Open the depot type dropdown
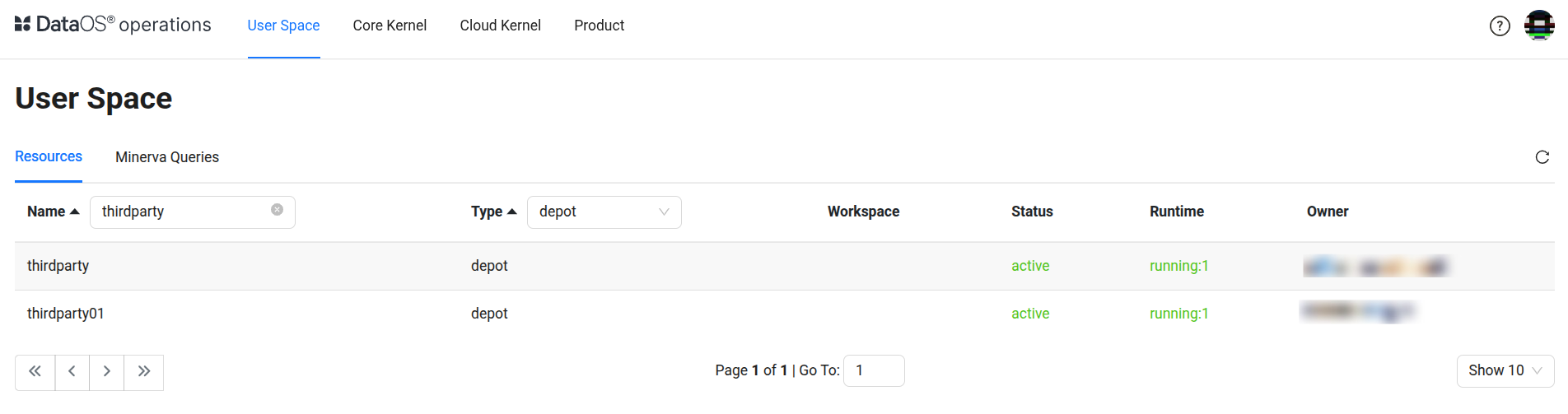This screenshot has height=414, width=1568. 604,212
